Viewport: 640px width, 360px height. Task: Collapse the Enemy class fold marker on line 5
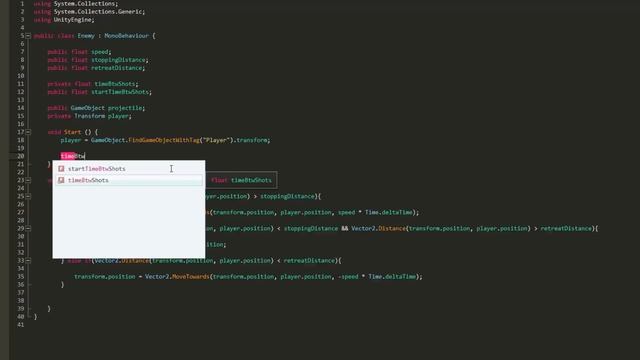click(x=28, y=36)
